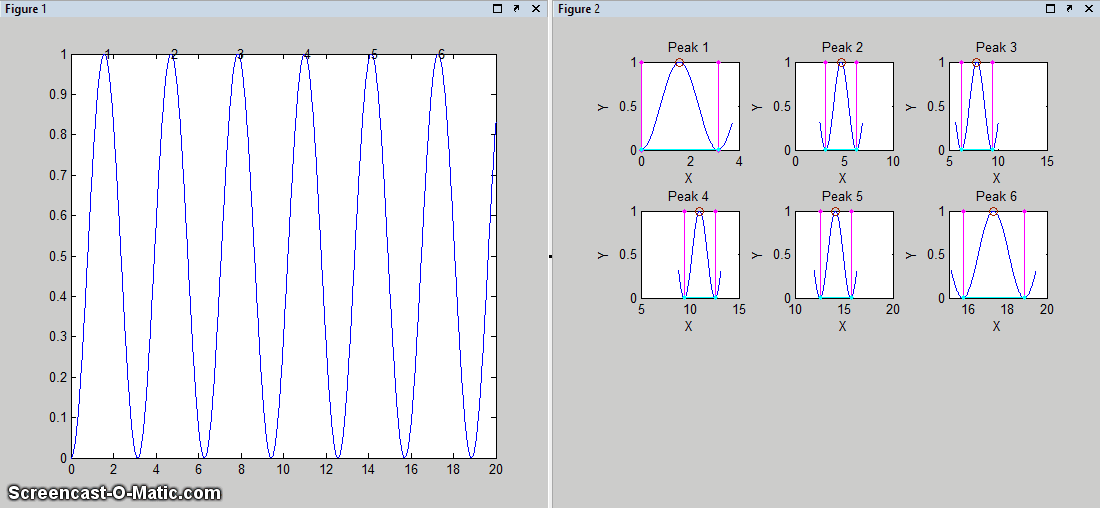Undock Figure 2 using arrow icon

1069,8
